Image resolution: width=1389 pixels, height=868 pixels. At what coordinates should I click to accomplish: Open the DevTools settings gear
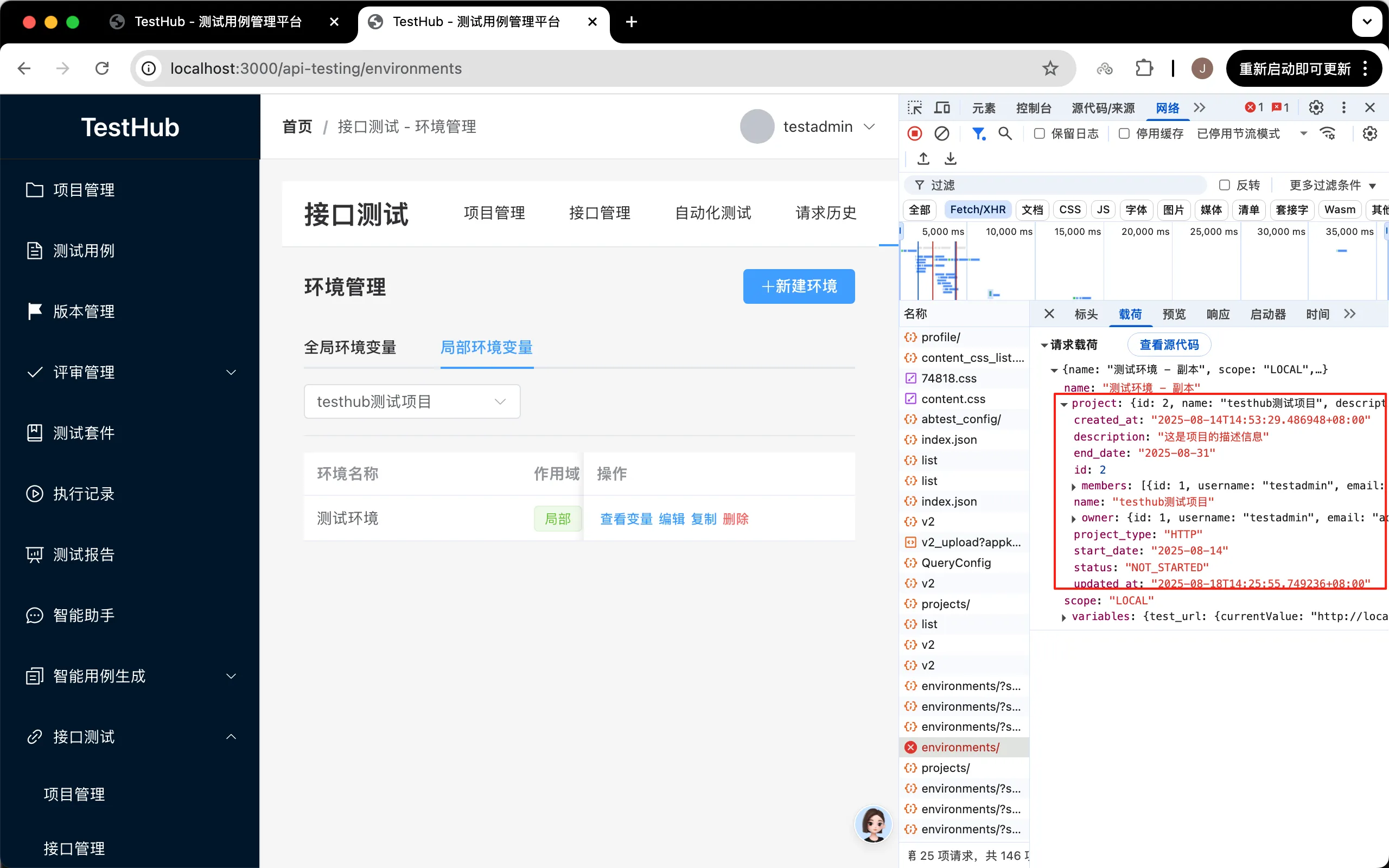[x=1316, y=108]
